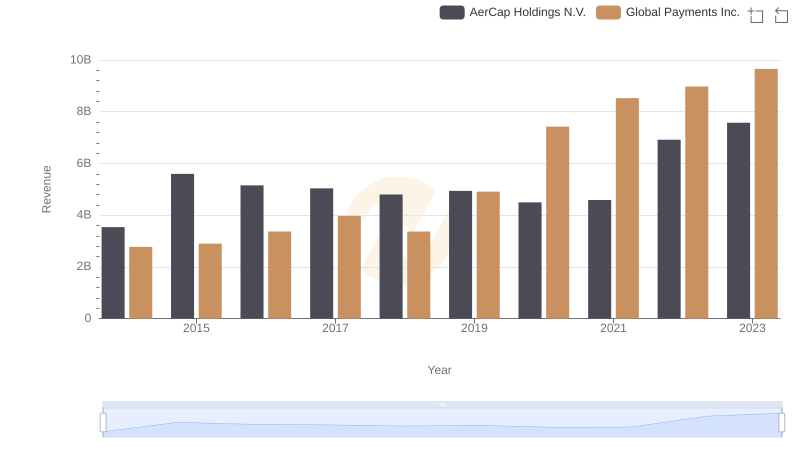Click the 2020 AerCap dark bar
This screenshot has width=800, height=461.
click(x=530, y=261)
